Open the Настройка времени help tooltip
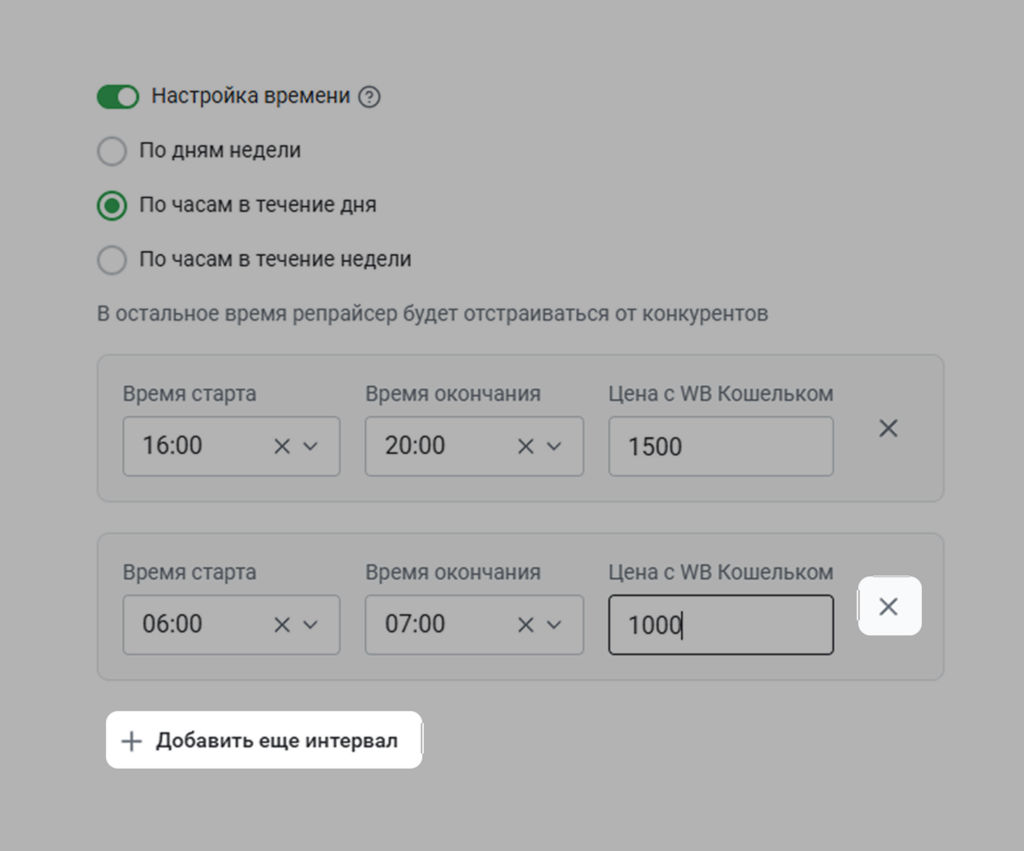This screenshot has height=851, width=1024. [369, 97]
